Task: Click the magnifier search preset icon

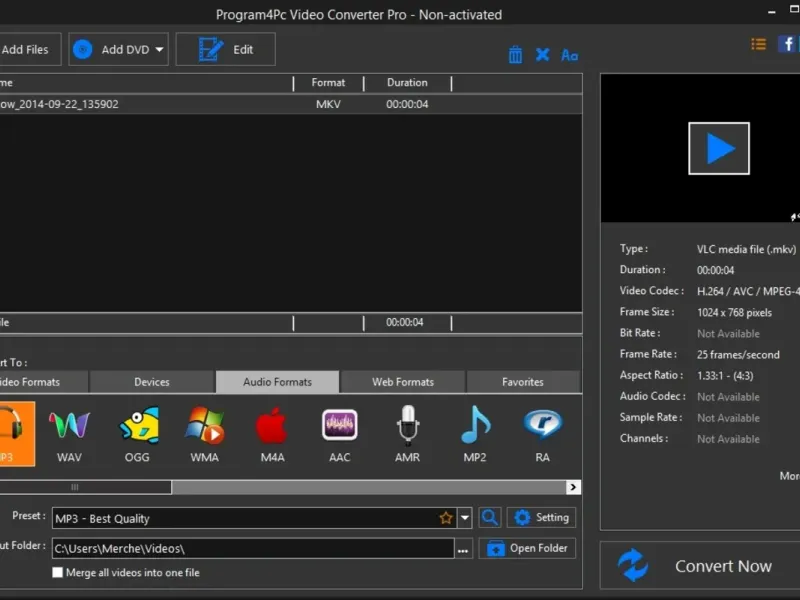Action: click(x=489, y=518)
